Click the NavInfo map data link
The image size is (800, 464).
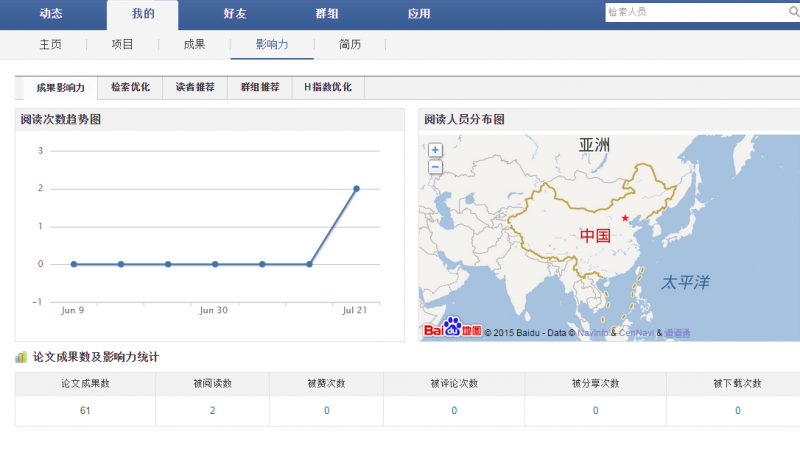pyautogui.click(x=592, y=333)
